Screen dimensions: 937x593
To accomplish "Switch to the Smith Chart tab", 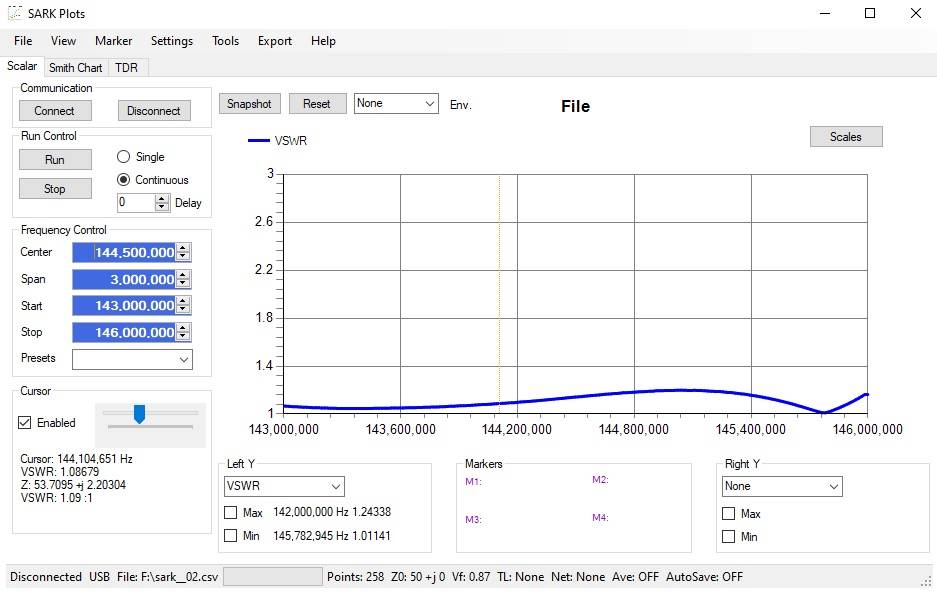I will tap(75, 68).
